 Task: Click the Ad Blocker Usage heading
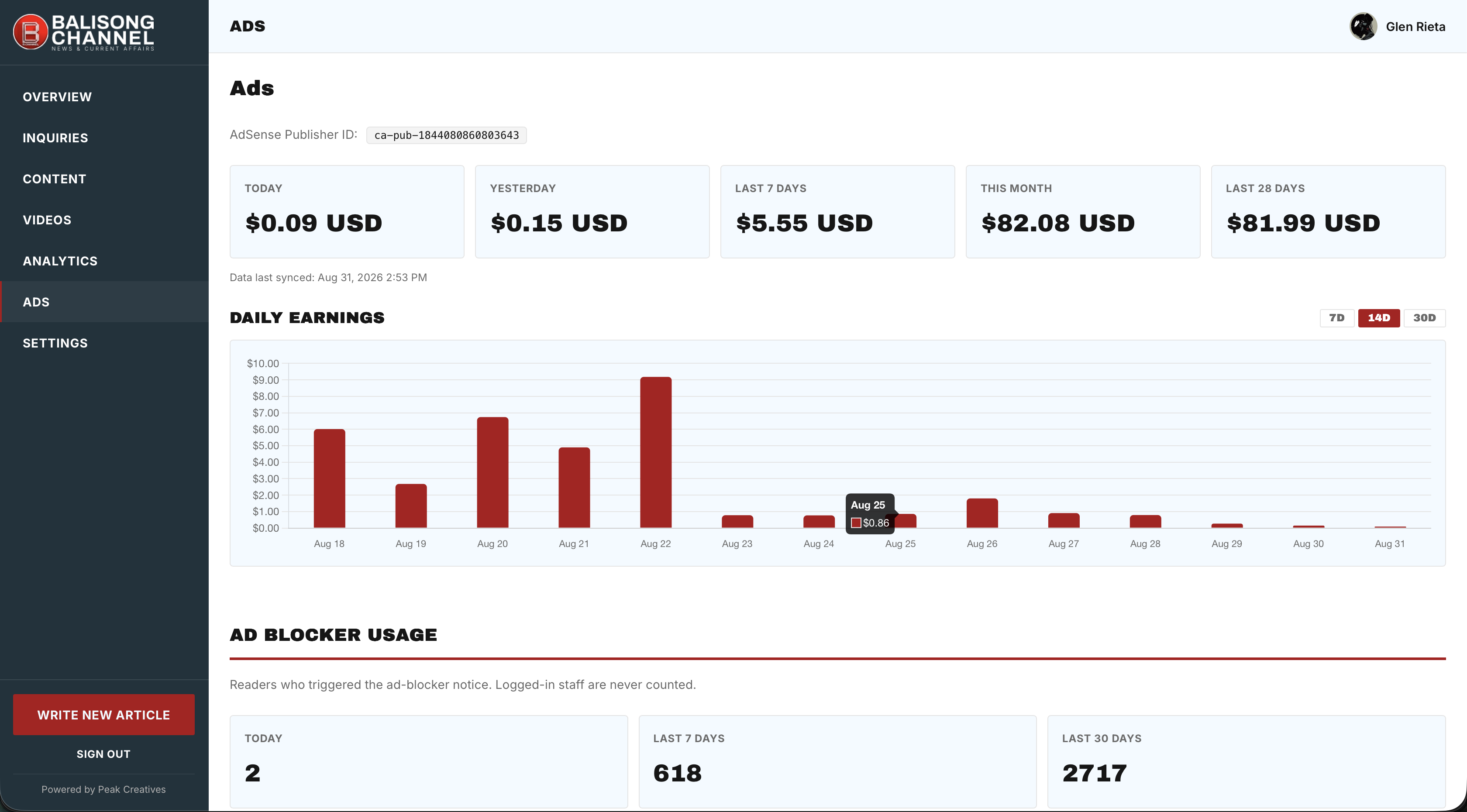333,634
